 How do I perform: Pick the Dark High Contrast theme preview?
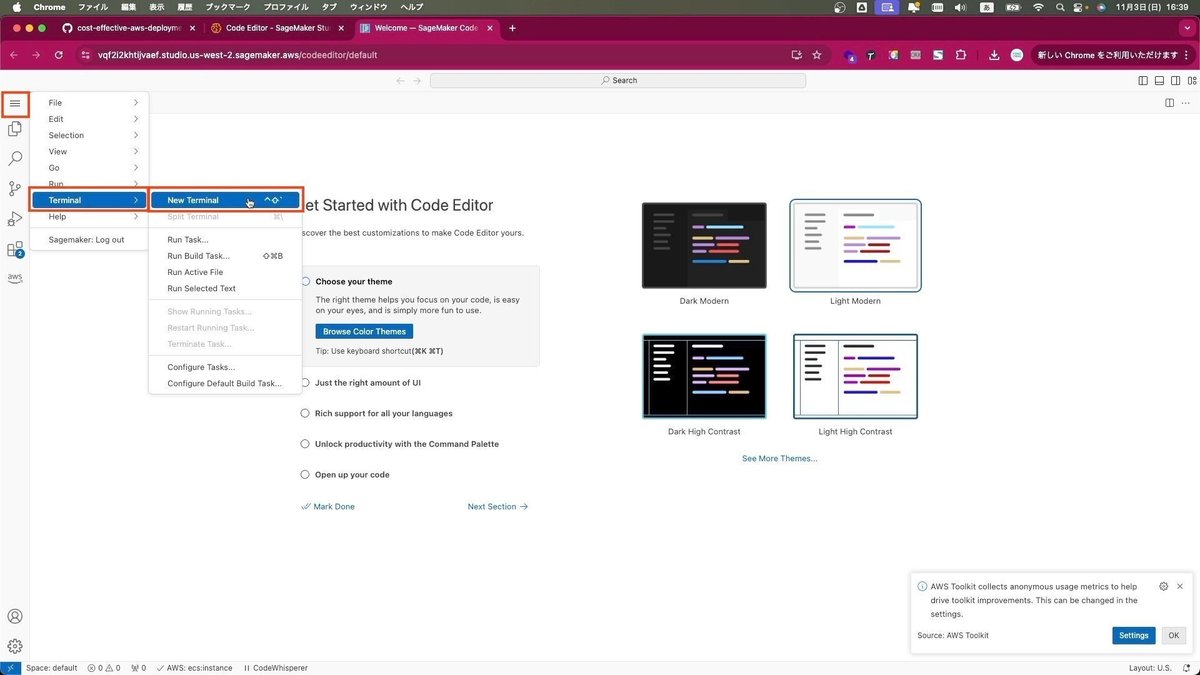(704, 376)
